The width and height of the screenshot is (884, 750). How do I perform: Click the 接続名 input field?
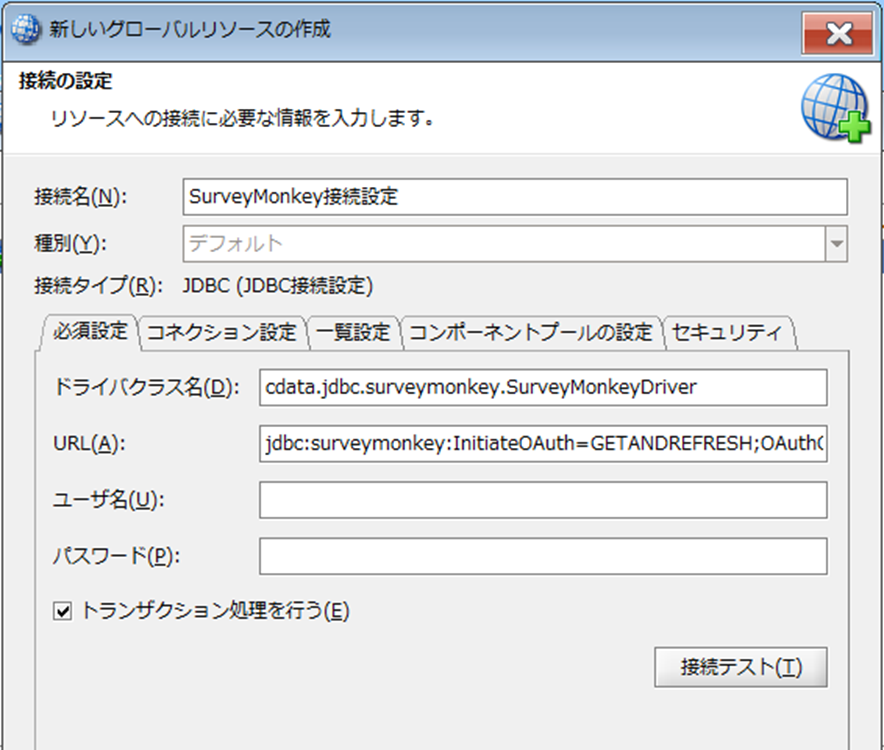[515, 197]
